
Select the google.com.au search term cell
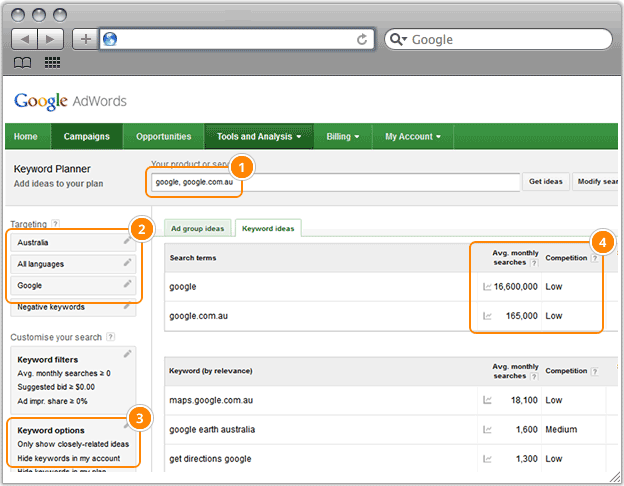tap(199, 316)
